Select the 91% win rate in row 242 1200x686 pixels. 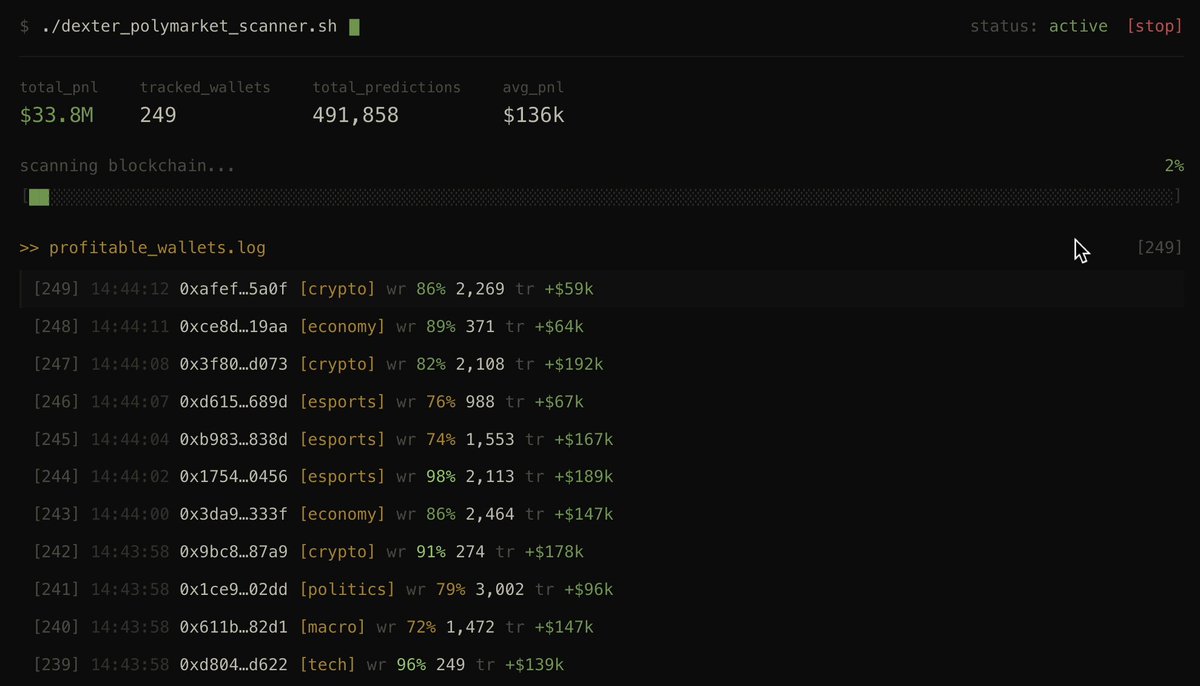[x=431, y=552]
